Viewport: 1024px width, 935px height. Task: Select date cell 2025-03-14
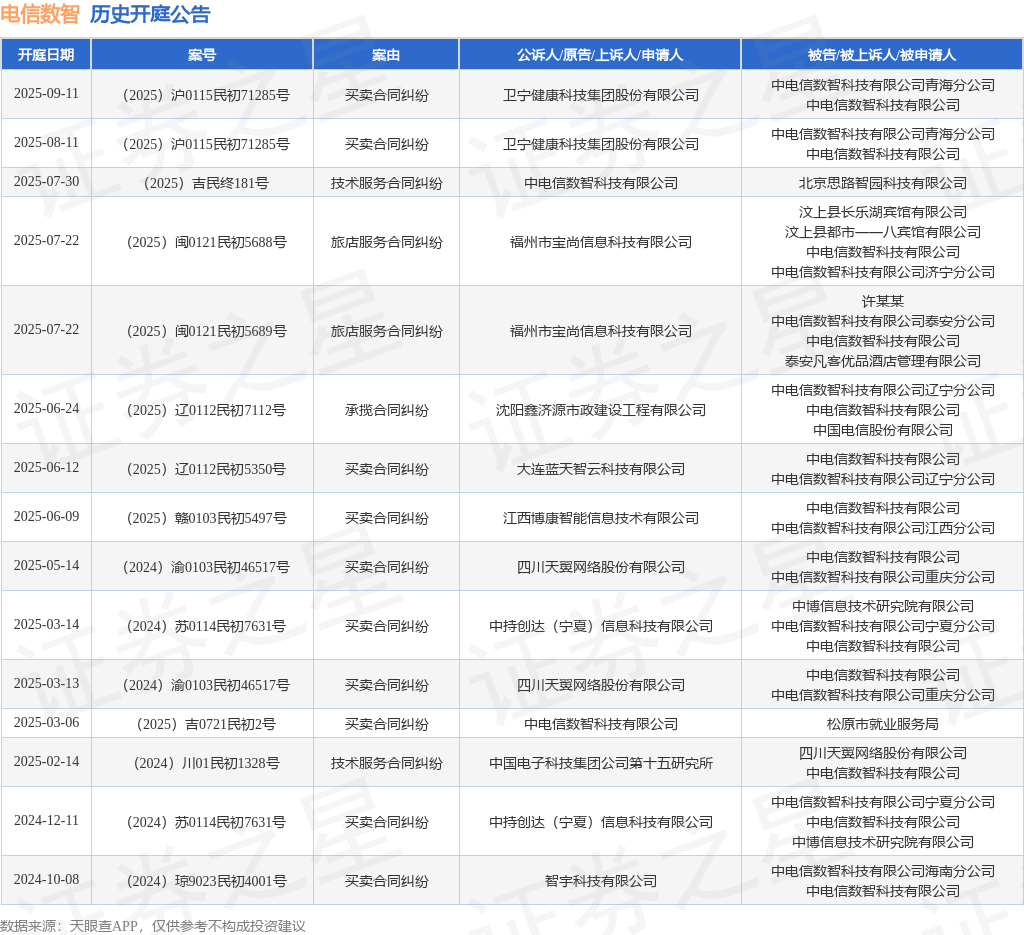[46, 624]
